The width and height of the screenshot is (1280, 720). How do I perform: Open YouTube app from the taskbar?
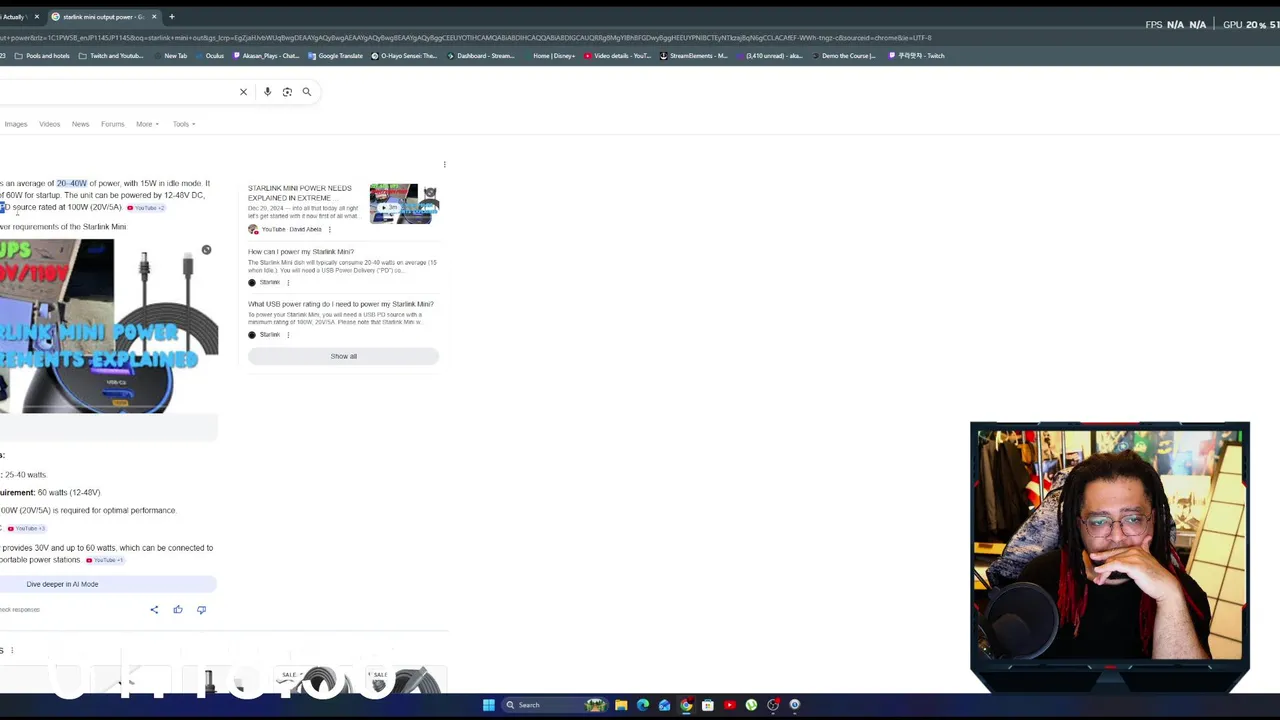coord(730,705)
